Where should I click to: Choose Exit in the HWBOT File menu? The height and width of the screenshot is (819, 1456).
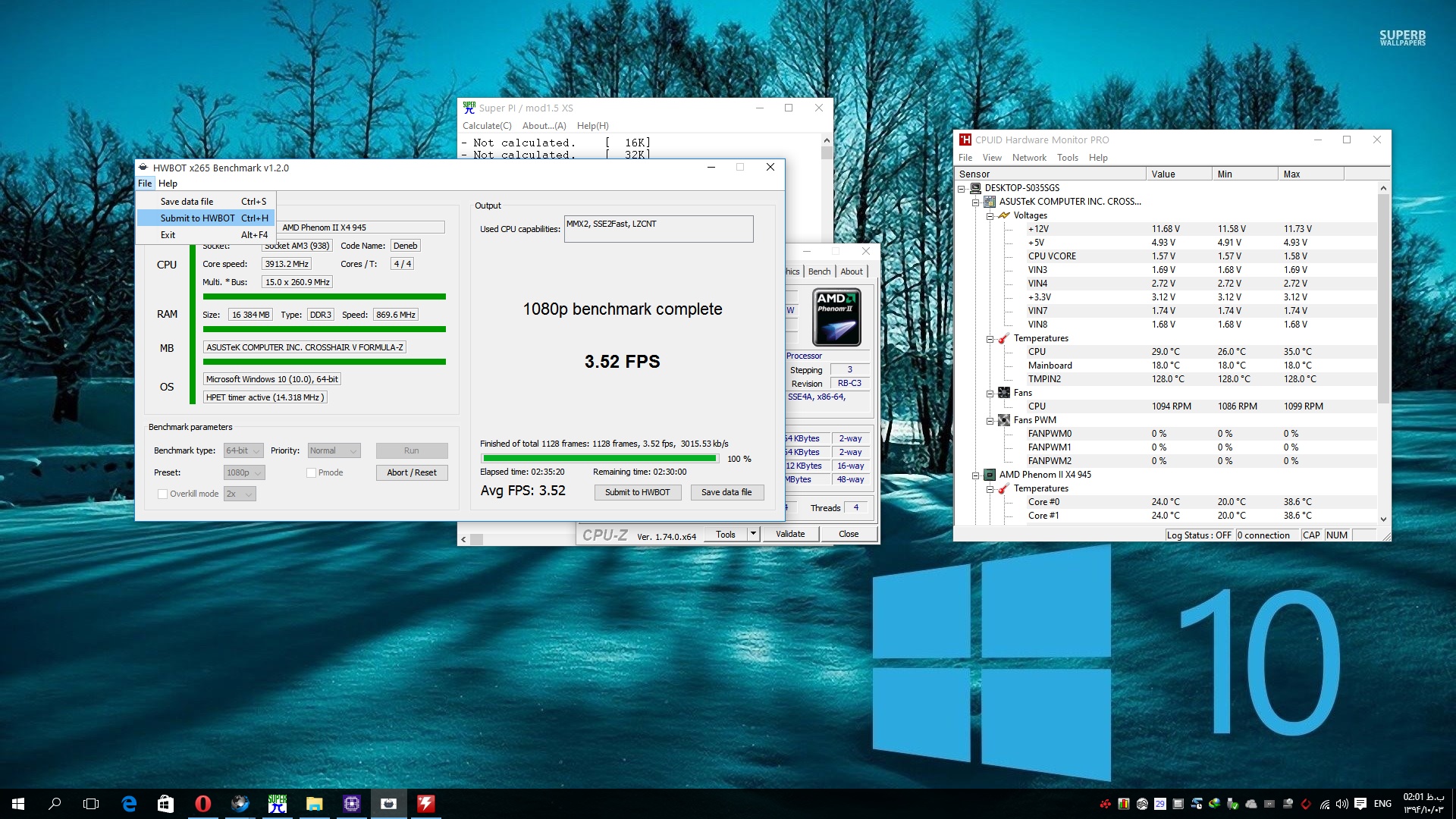click(206, 235)
